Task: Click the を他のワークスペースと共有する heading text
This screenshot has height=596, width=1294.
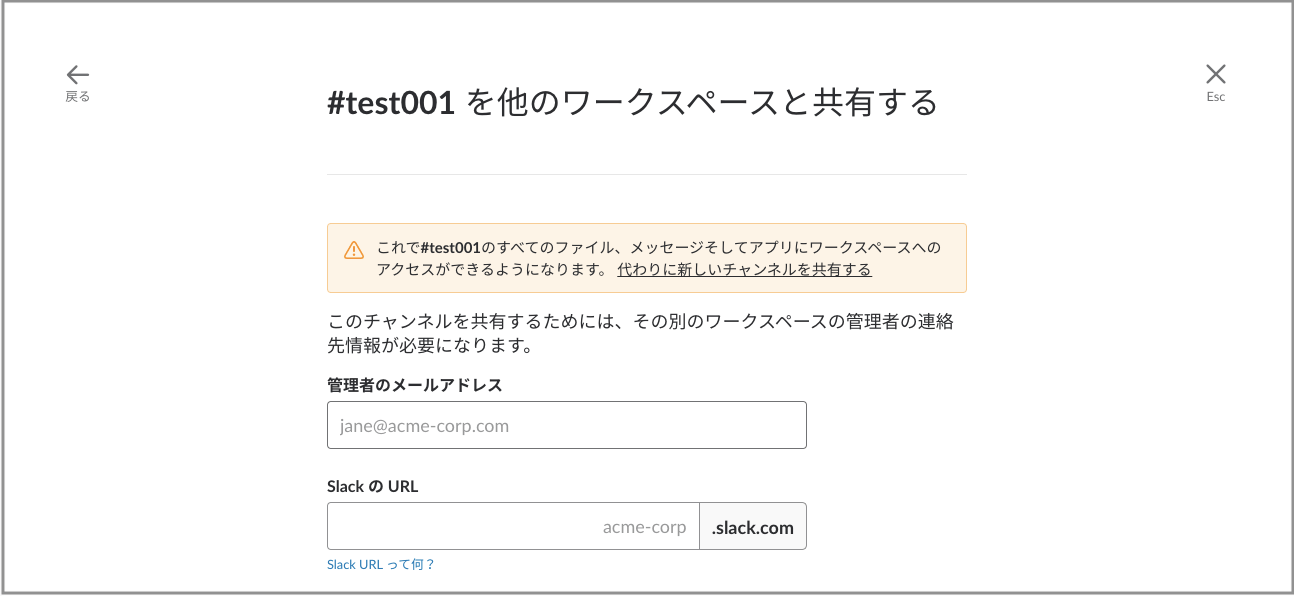Action: [x=702, y=102]
